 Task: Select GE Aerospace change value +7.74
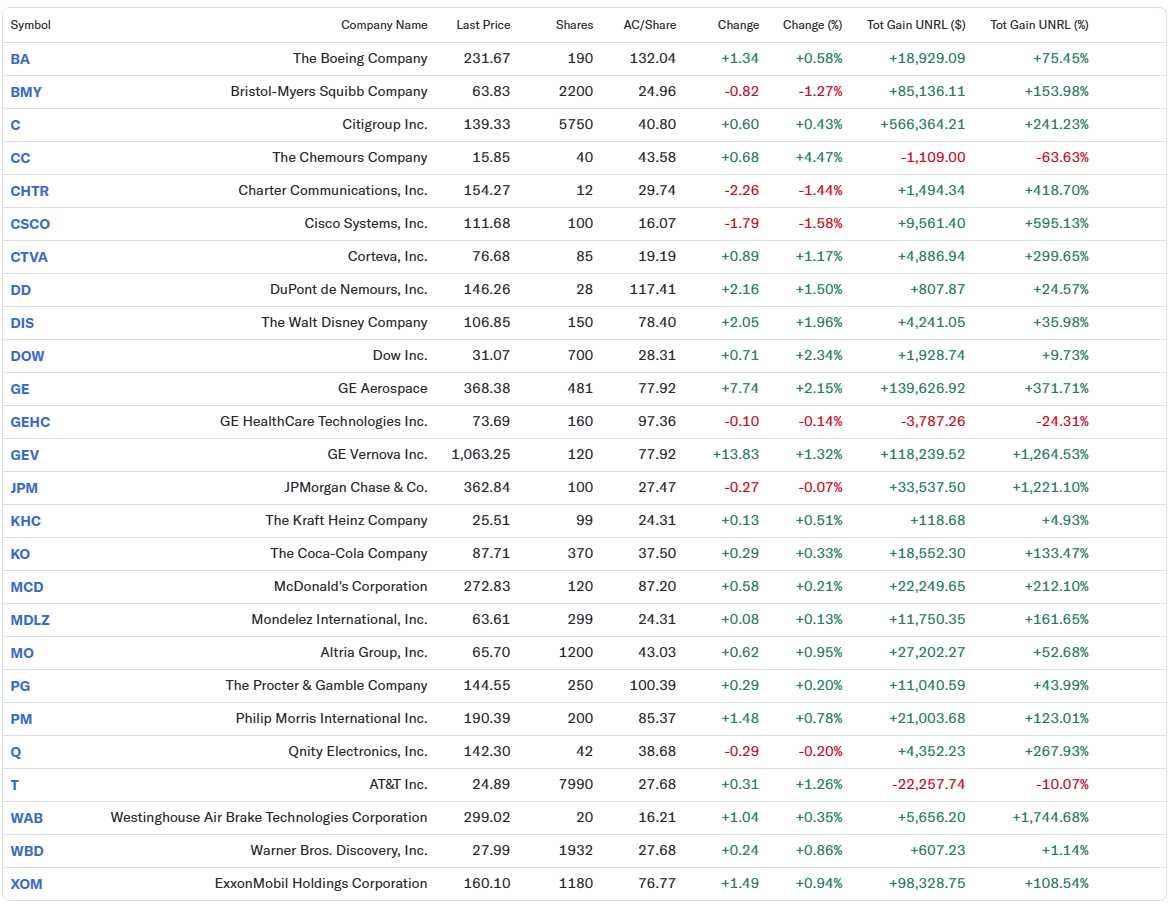coord(740,388)
